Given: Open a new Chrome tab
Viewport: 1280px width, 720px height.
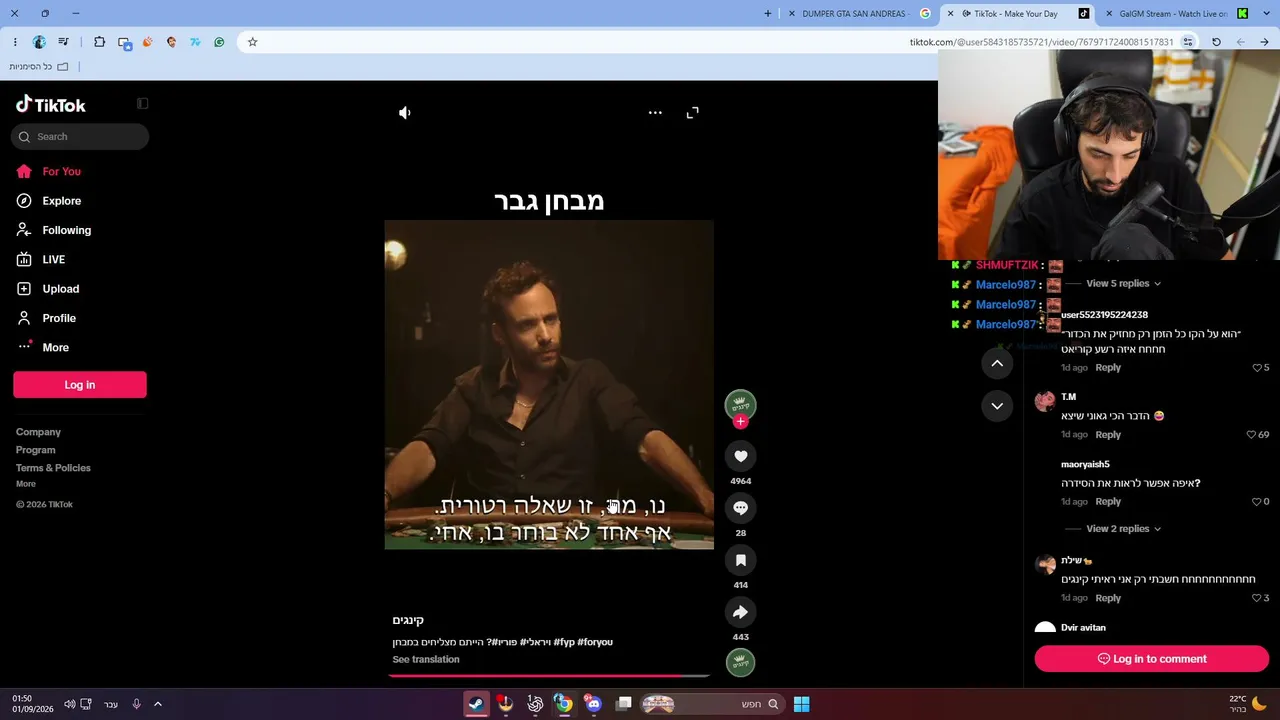Looking at the screenshot, I should click(x=768, y=14).
